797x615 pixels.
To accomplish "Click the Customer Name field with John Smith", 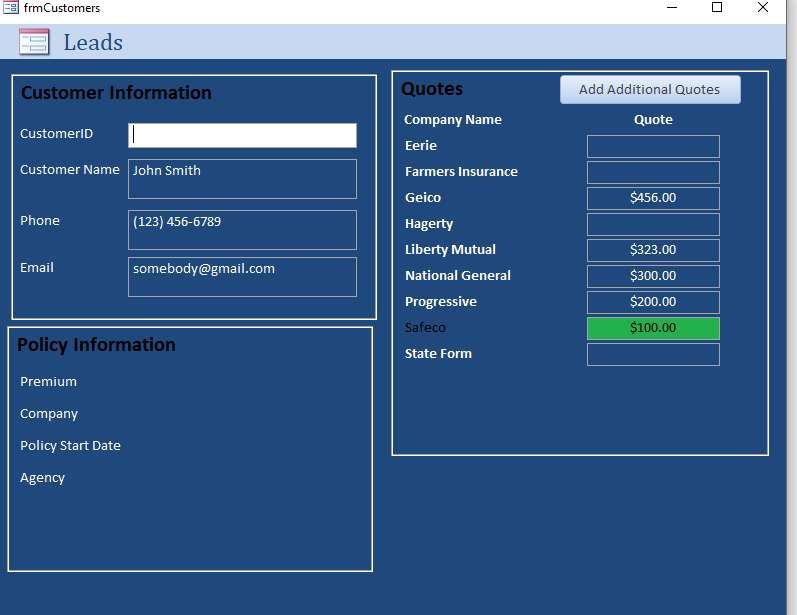I will tap(242, 179).
